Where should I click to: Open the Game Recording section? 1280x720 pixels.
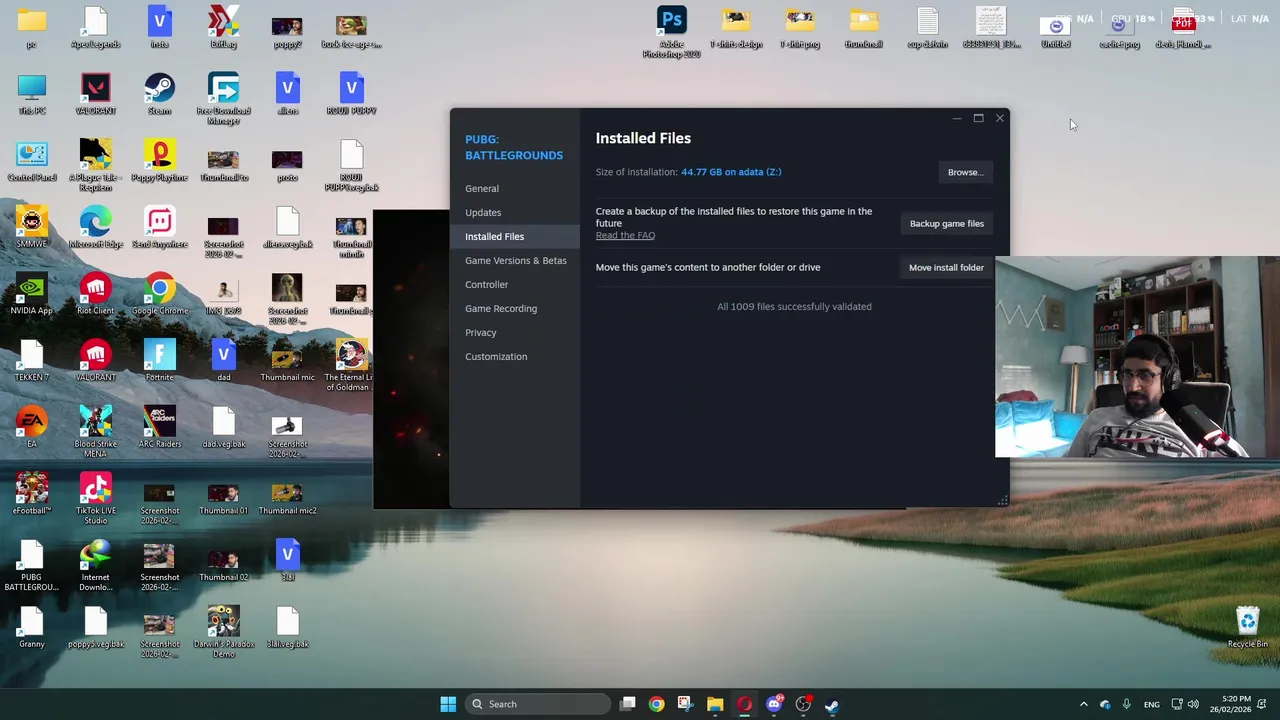coord(500,308)
